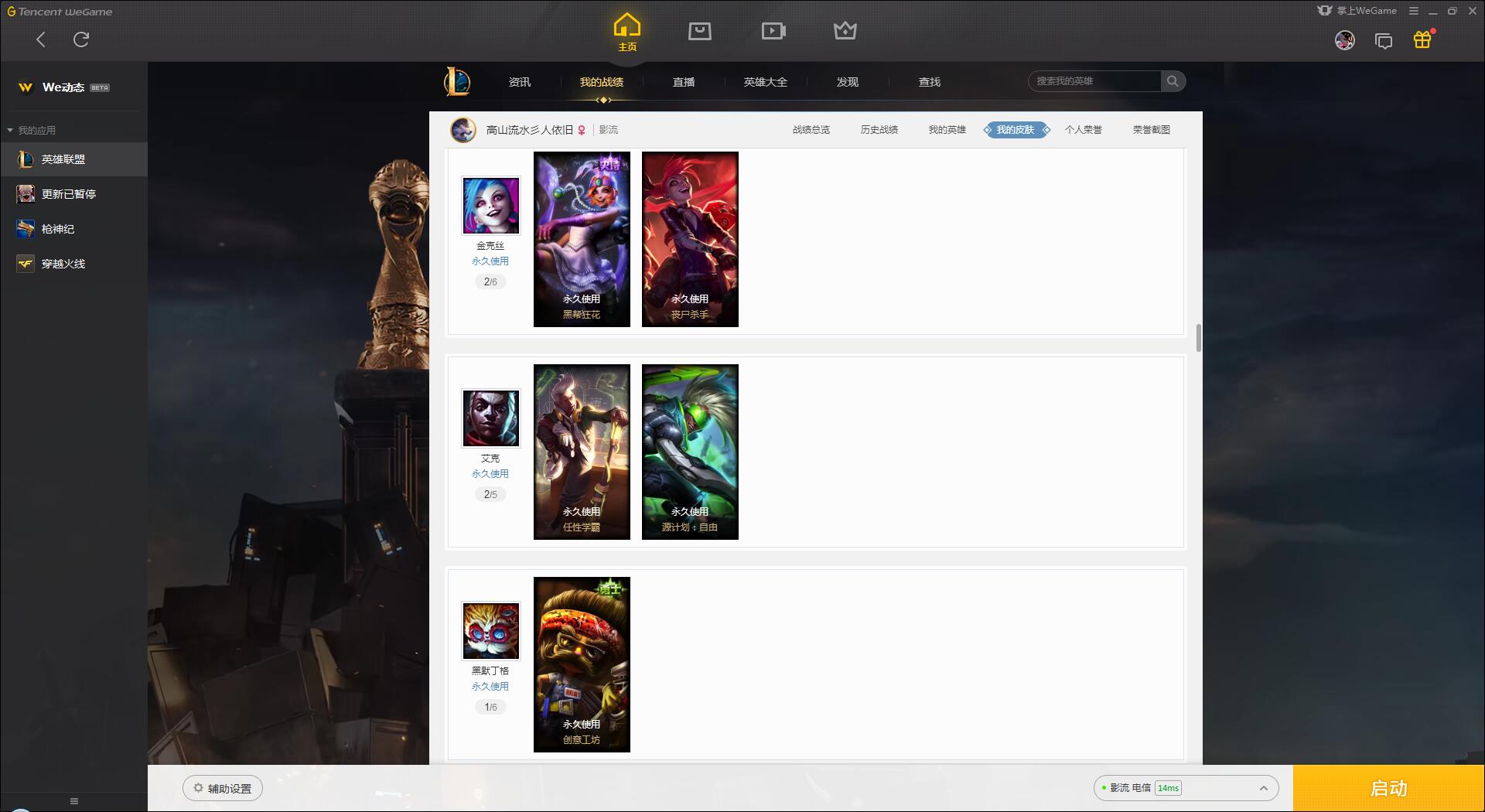Switch to 历史战绩 sub-tab
Viewport: 1485px width, 812px height.
(x=879, y=130)
